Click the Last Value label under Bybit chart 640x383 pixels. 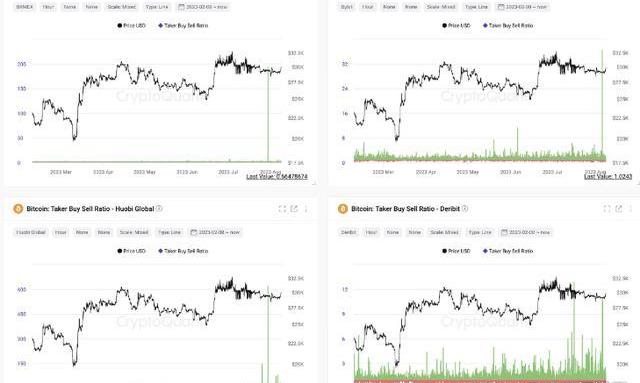pyautogui.click(x=608, y=176)
